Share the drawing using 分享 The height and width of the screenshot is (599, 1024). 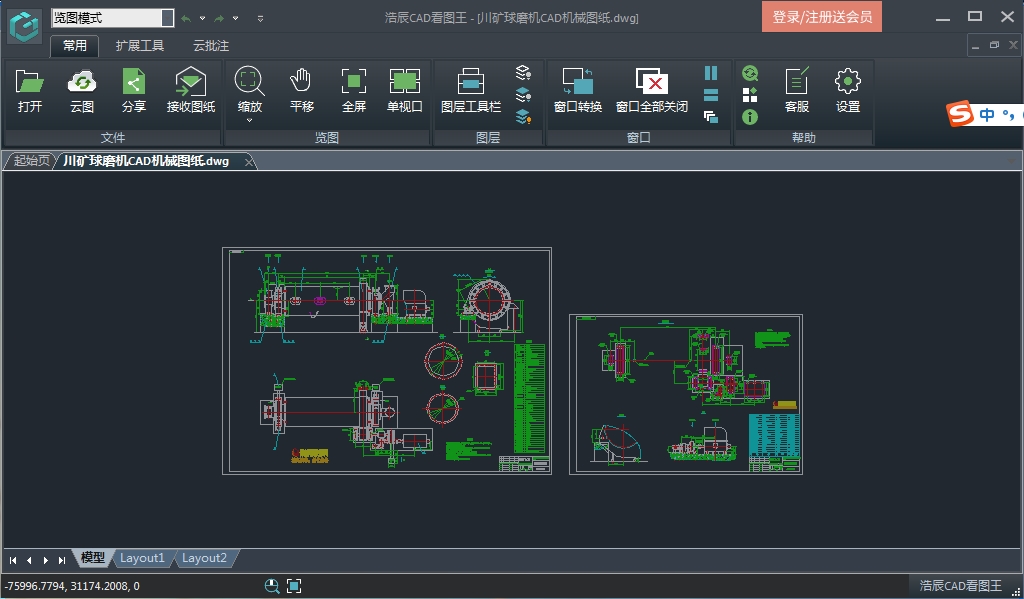pyautogui.click(x=134, y=91)
